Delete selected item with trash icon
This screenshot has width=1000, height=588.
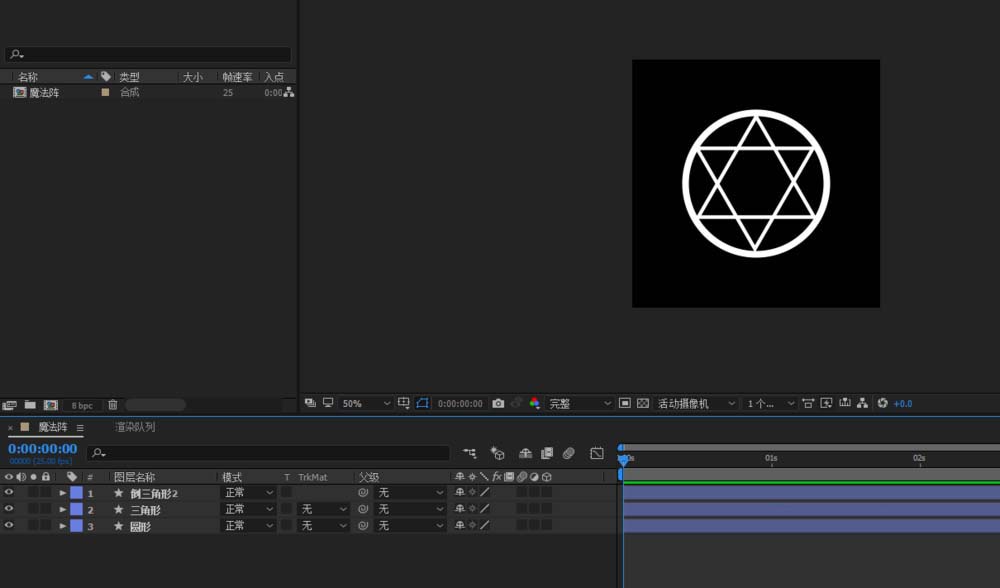pos(113,405)
